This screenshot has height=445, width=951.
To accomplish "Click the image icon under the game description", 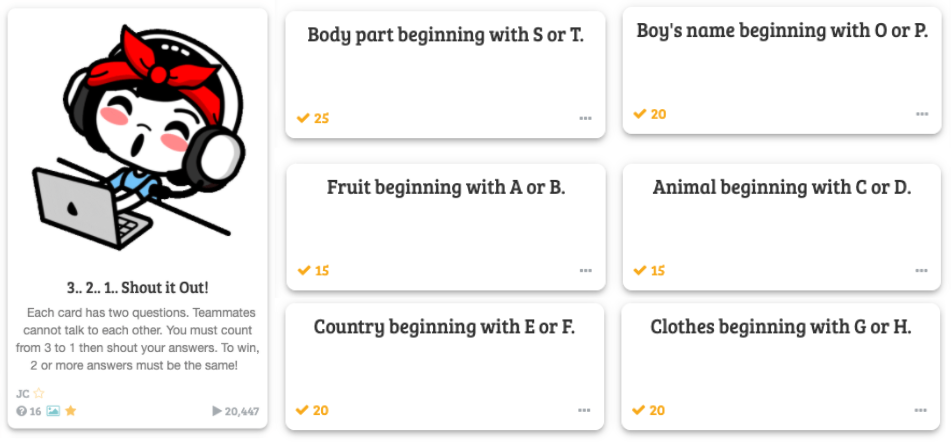I will [53, 411].
